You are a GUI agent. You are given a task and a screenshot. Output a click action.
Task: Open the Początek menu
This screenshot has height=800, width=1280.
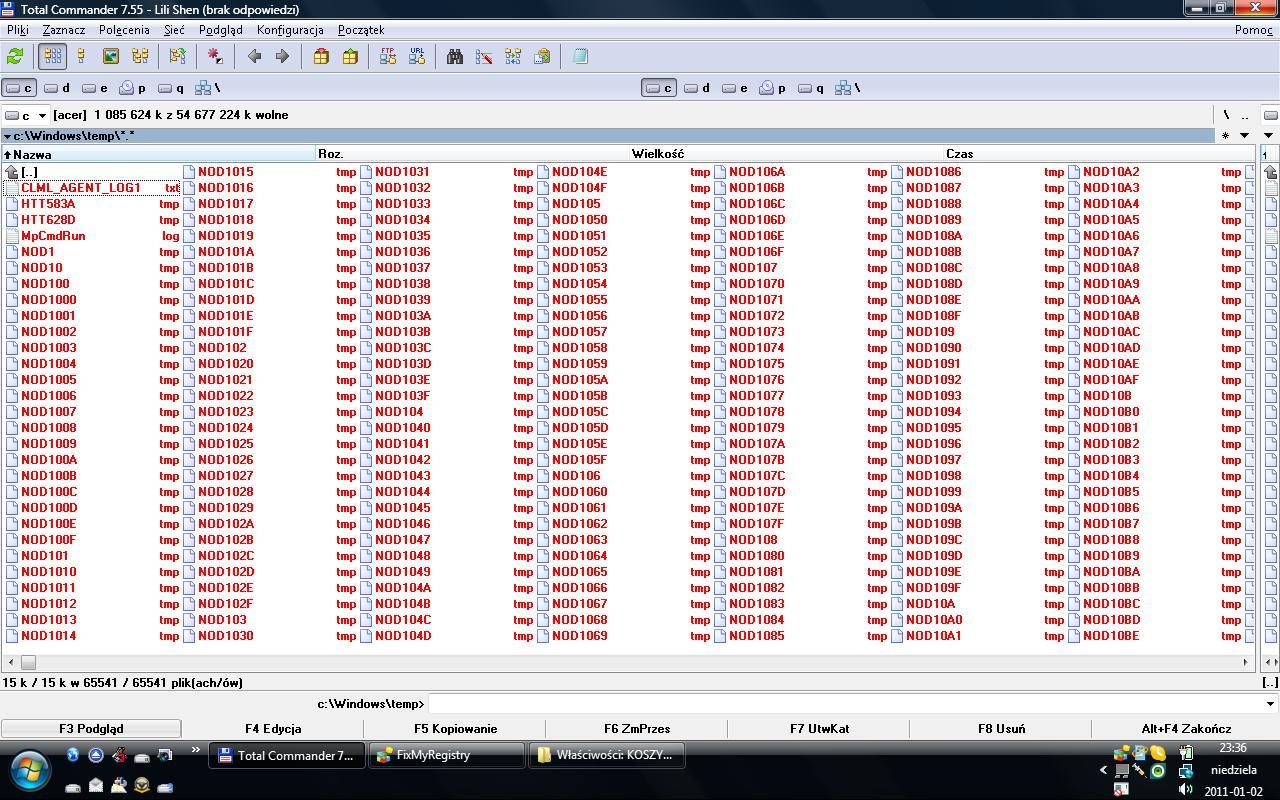click(361, 30)
